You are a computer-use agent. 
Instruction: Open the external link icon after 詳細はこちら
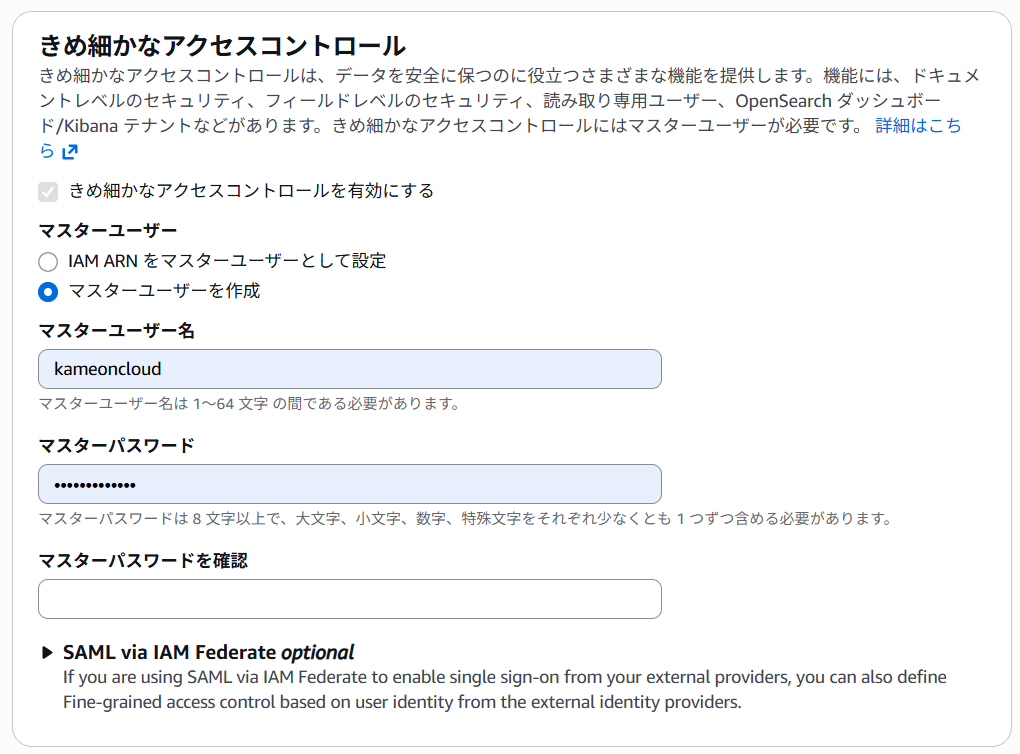(x=70, y=152)
